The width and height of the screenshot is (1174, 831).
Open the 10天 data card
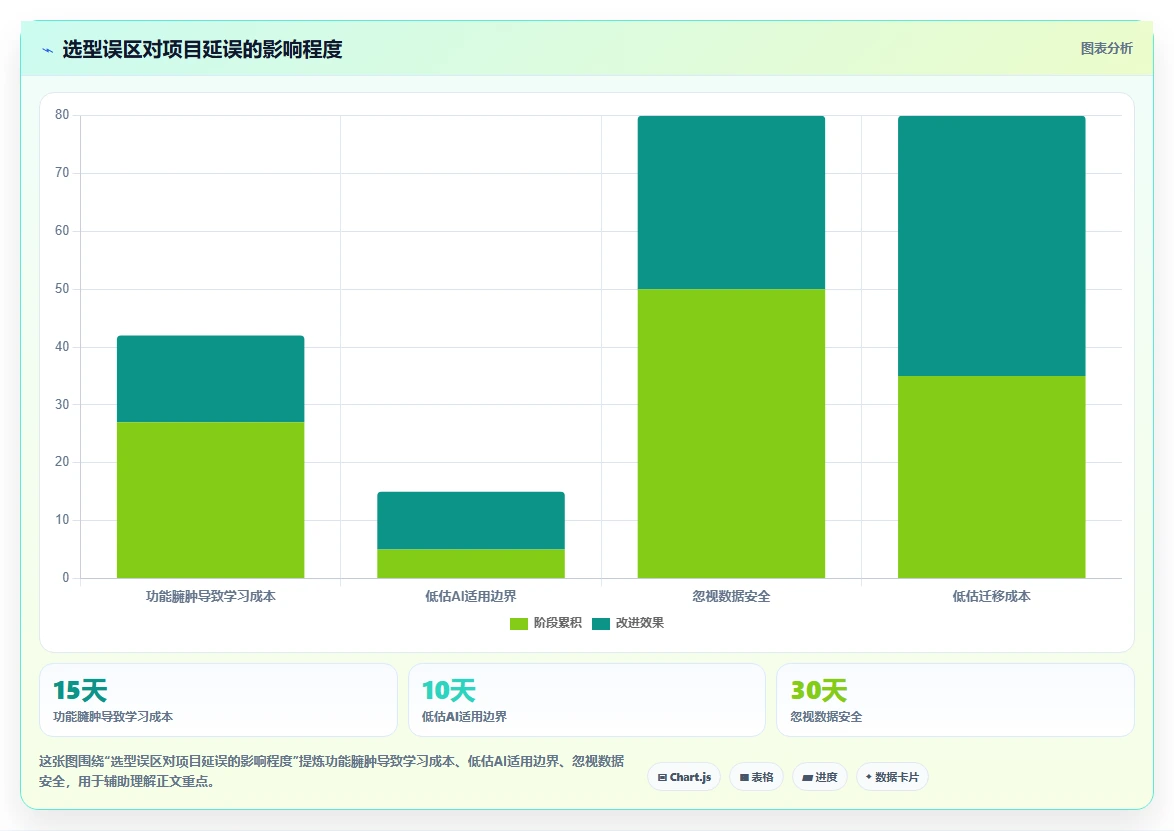click(x=587, y=700)
